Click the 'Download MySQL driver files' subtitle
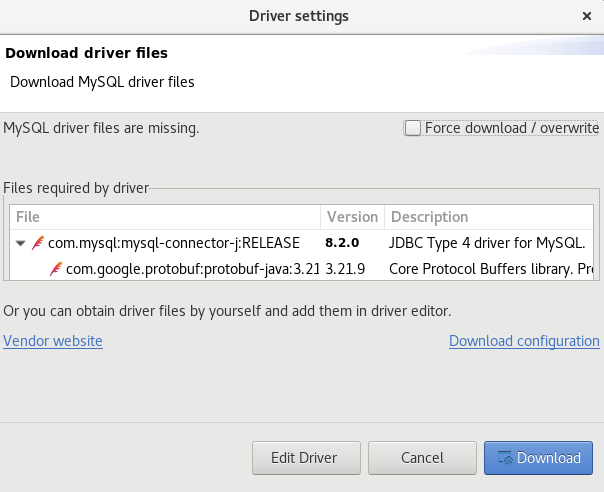The width and height of the screenshot is (604, 492). tap(102, 82)
